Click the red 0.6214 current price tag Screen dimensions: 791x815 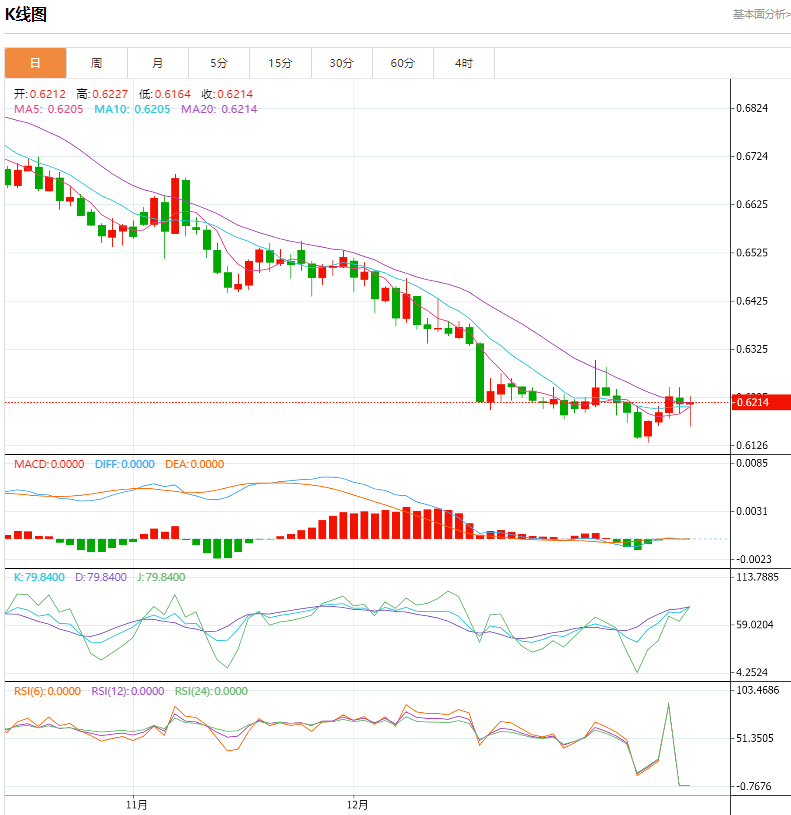point(761,402)
